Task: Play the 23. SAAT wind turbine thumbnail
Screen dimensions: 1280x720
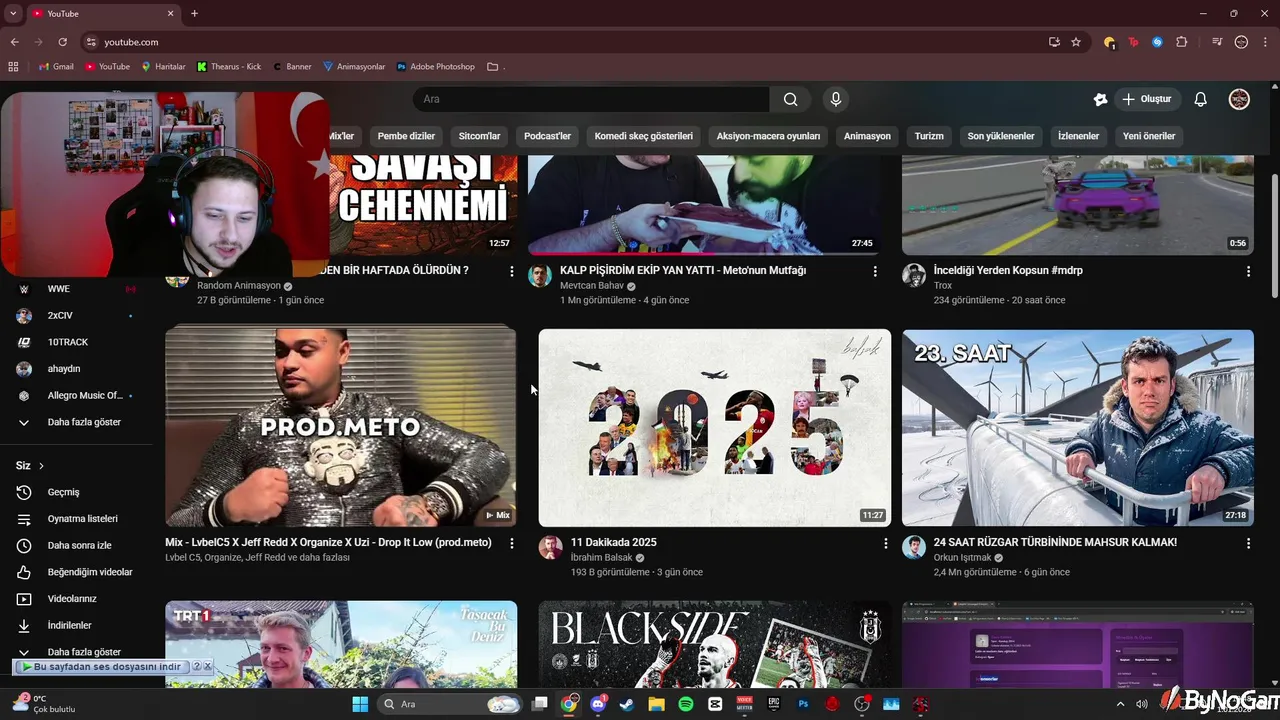Action: click(1078, 428)
